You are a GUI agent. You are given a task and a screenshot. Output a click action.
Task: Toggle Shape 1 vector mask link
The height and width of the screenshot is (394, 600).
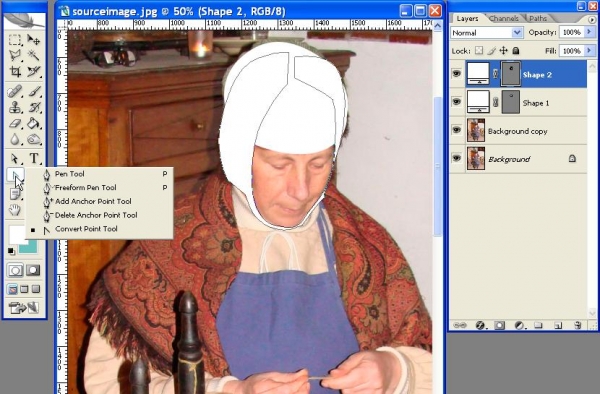tap(496, 102)
